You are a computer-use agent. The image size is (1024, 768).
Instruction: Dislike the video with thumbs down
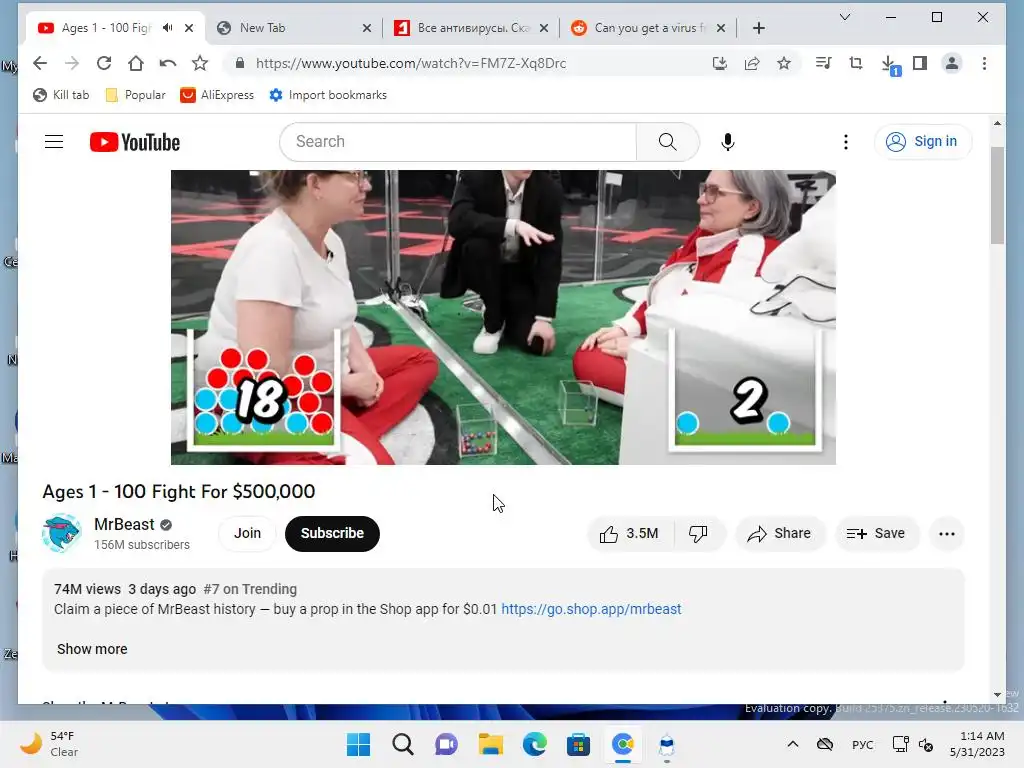click(x=699, y=534)
